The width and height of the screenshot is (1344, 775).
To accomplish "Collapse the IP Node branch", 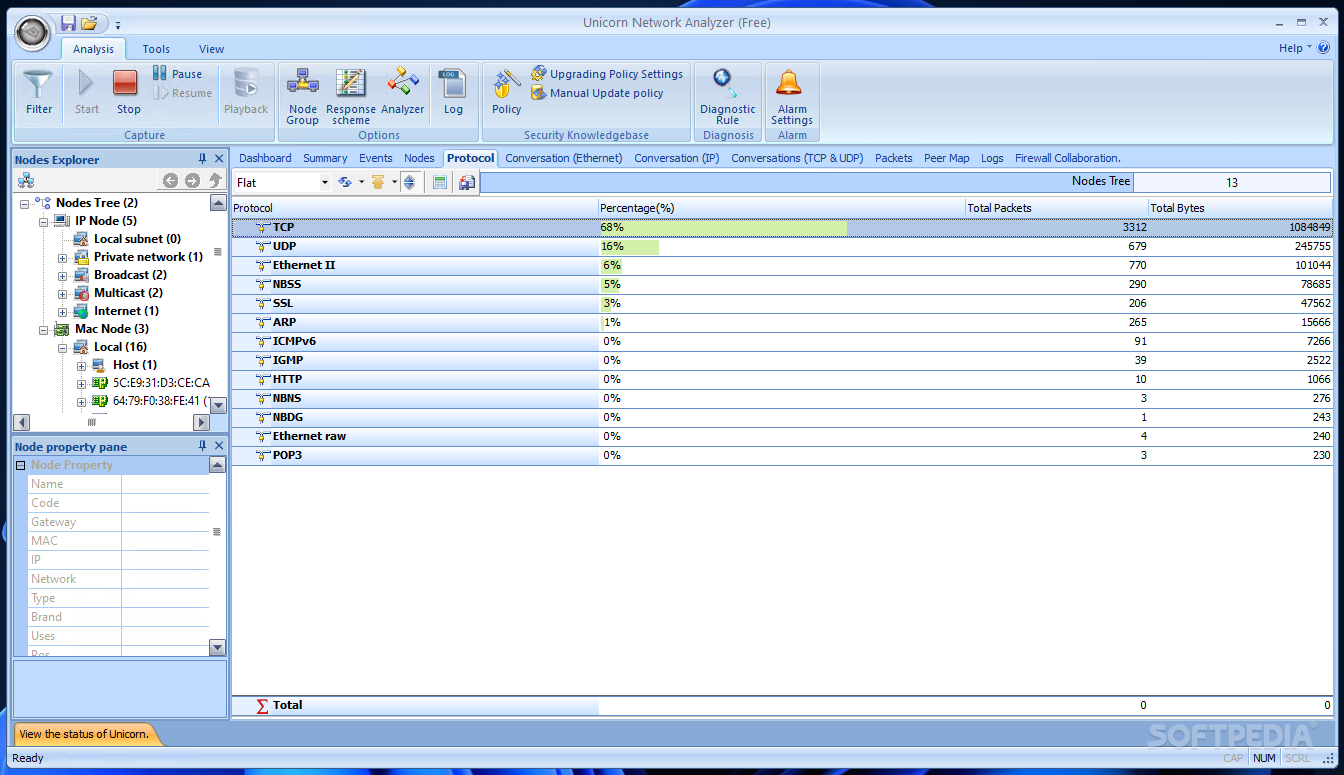I will tap(43, 222).
